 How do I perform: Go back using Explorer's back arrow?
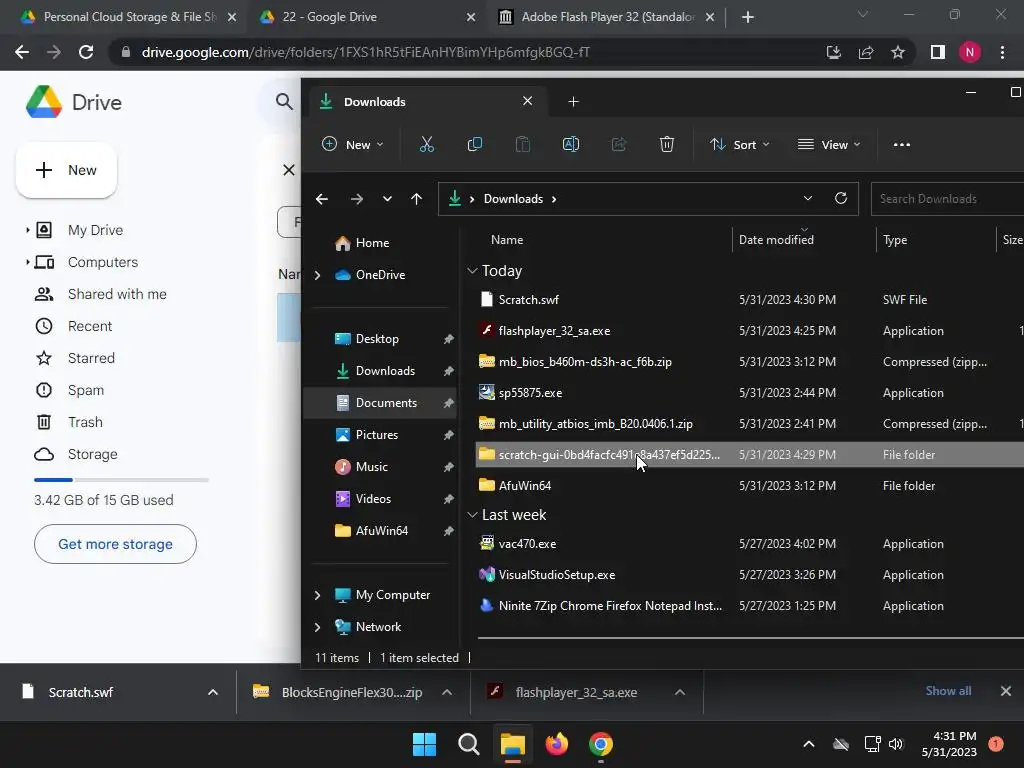[x=322, y=199]
